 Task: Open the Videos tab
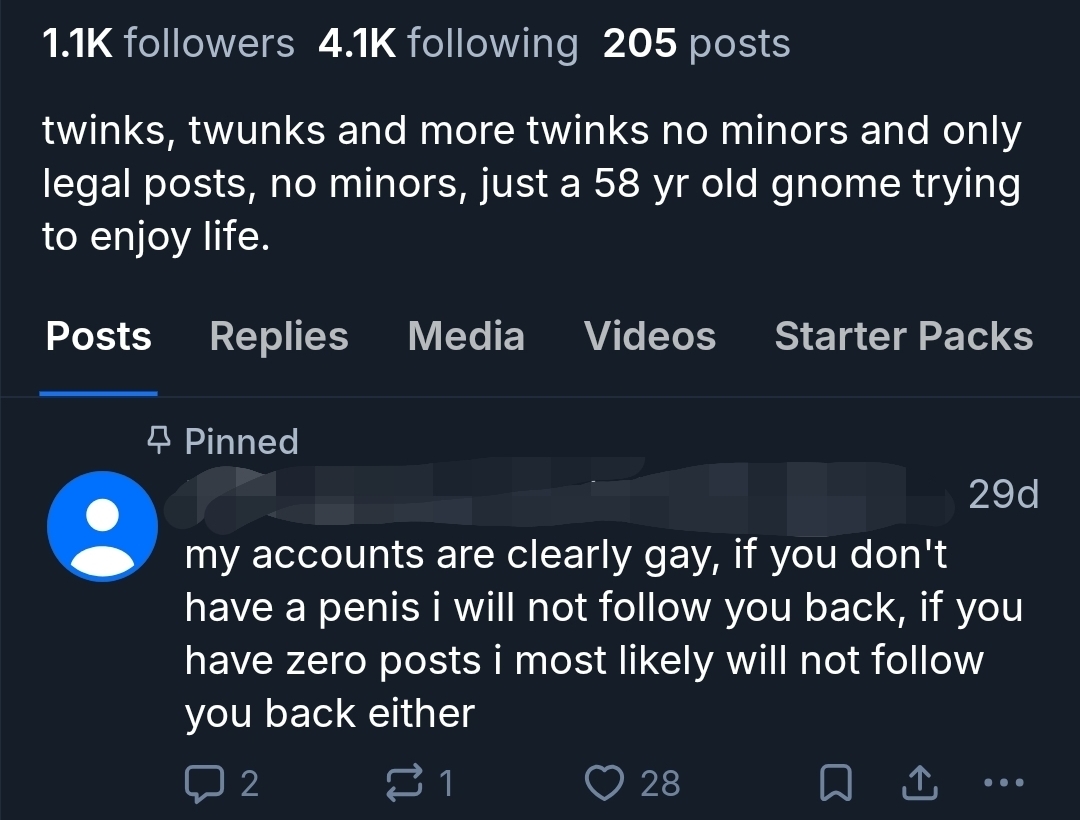[x=649, y=336]
